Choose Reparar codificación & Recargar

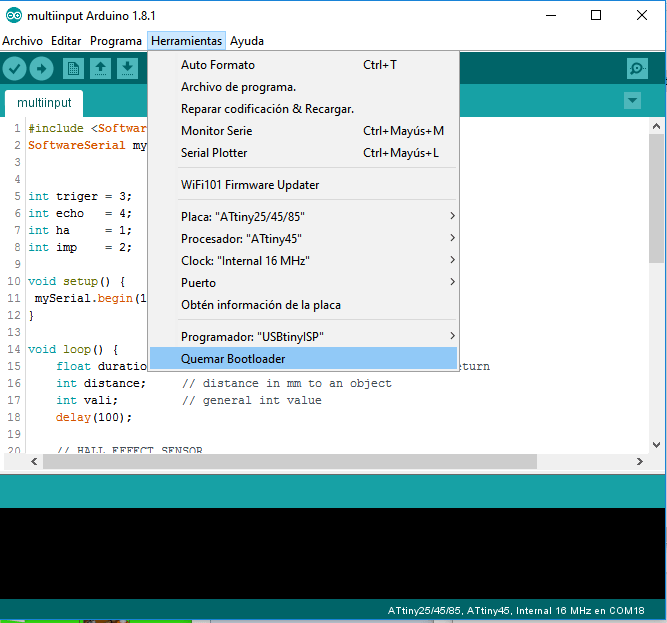pos(303,109)
